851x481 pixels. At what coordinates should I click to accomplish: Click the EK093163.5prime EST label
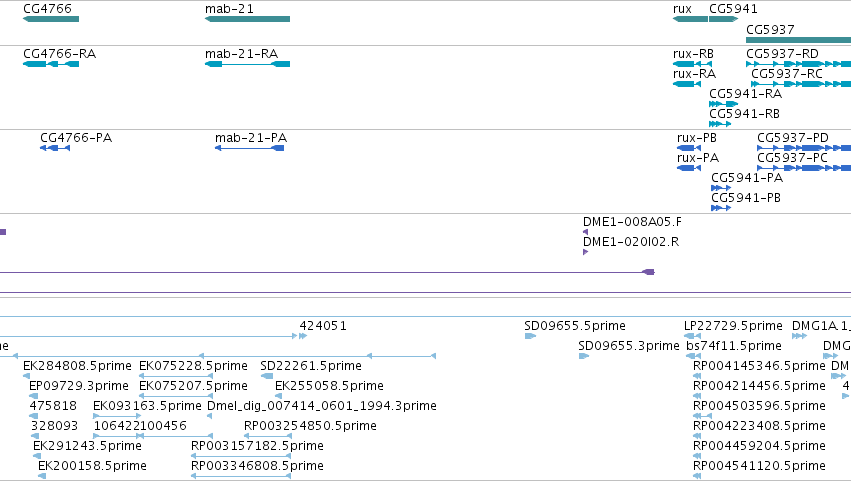pyautogui.click(x=147, y=406)
